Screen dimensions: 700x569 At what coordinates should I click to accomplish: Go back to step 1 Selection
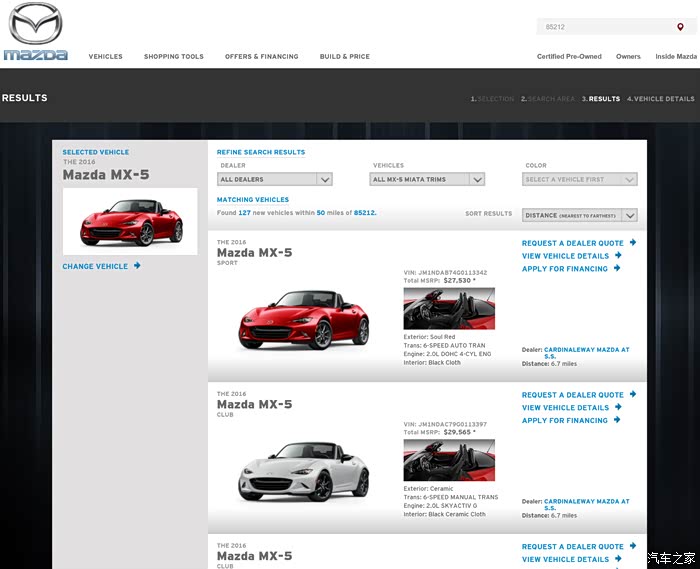493,99
